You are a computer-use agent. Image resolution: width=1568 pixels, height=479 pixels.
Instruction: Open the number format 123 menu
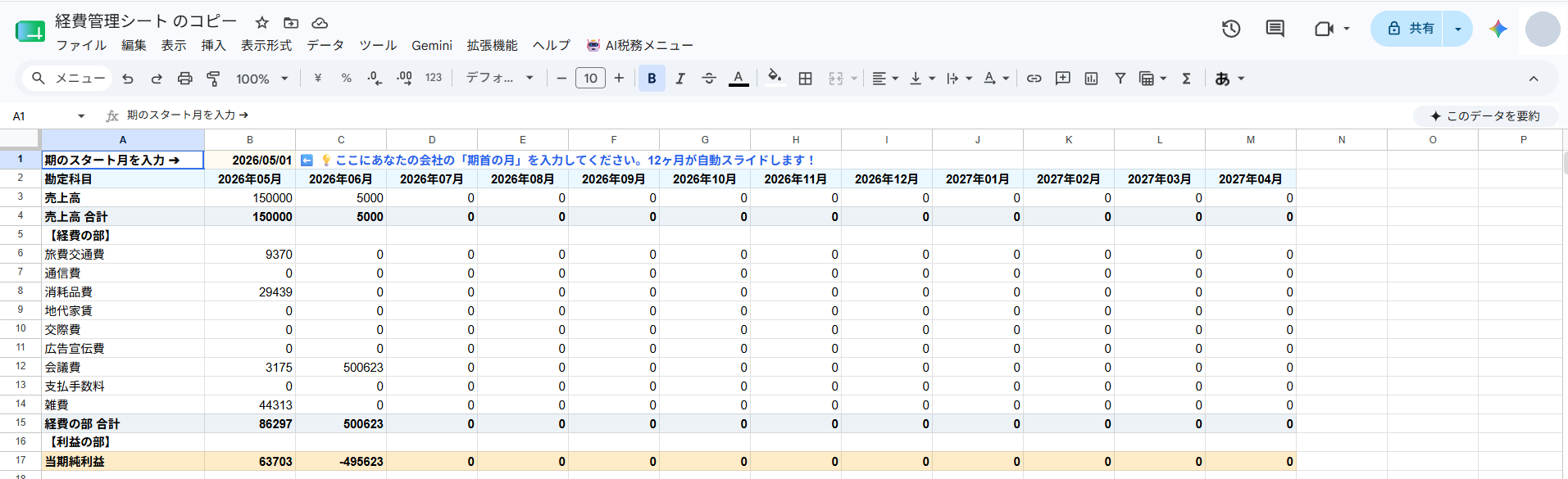click(x=434, y=78)
